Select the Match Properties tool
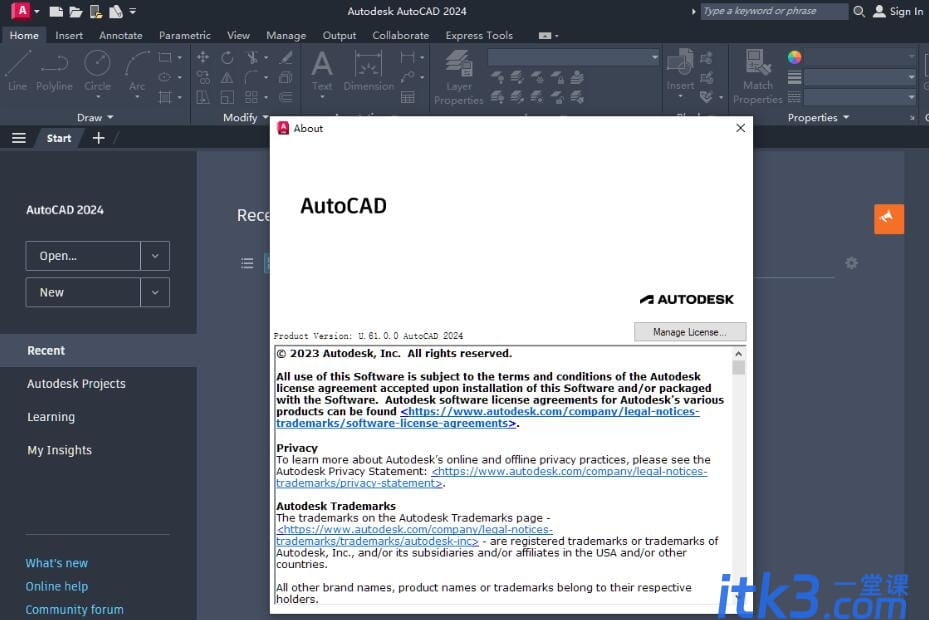 (758, 78)
